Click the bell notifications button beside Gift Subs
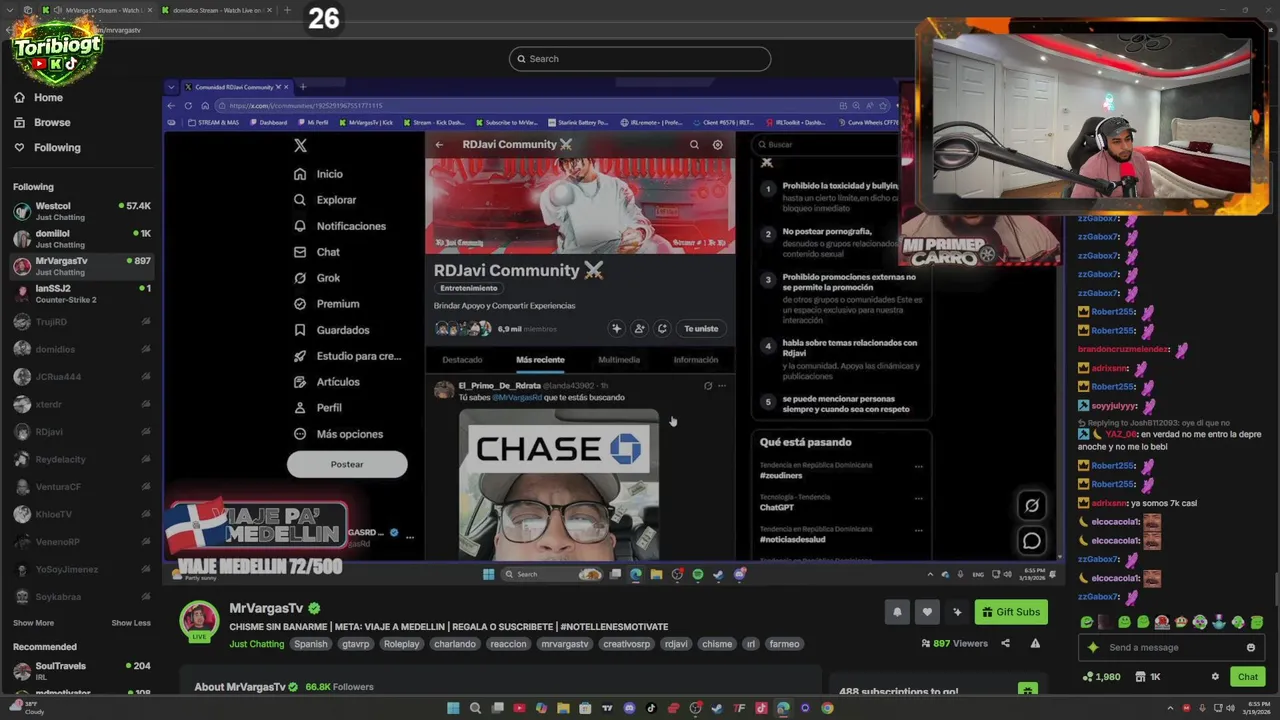Viewport: 1280px width, 720px height. point(897,612)
